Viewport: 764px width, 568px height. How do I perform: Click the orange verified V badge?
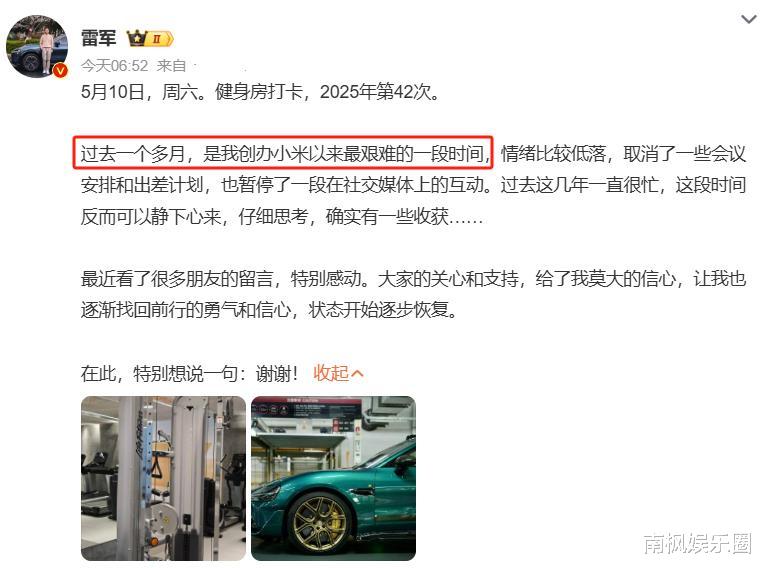pyautogui.click(x=60, y=71)
